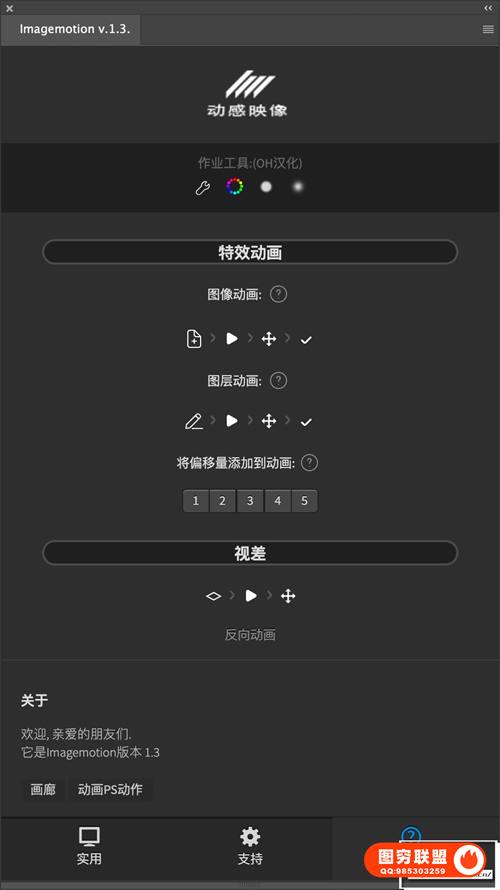The image size is (500, 890).
Task: Click the play icon in 图像动画 row
Action: pos(232,339)
